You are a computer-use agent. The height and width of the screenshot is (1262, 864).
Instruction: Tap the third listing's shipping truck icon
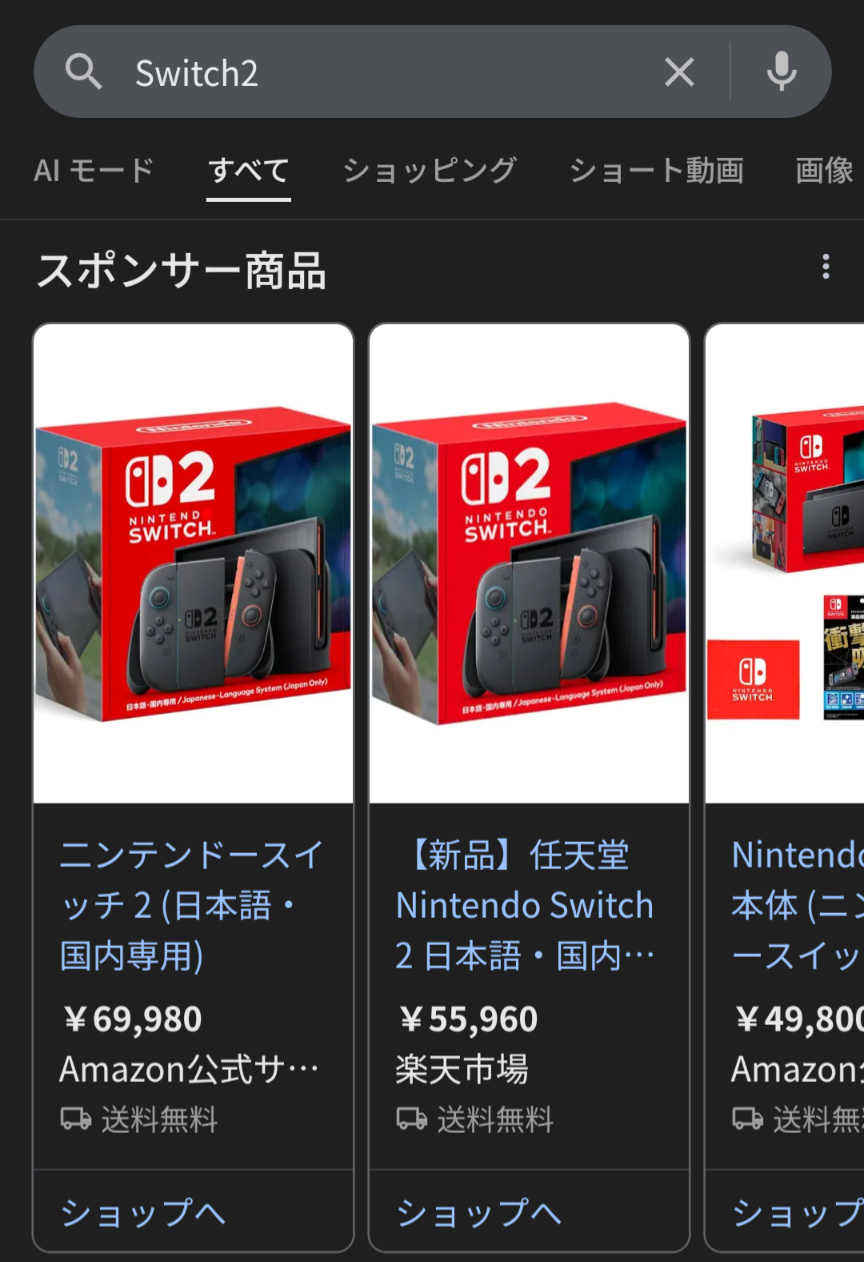(747, 1119)
